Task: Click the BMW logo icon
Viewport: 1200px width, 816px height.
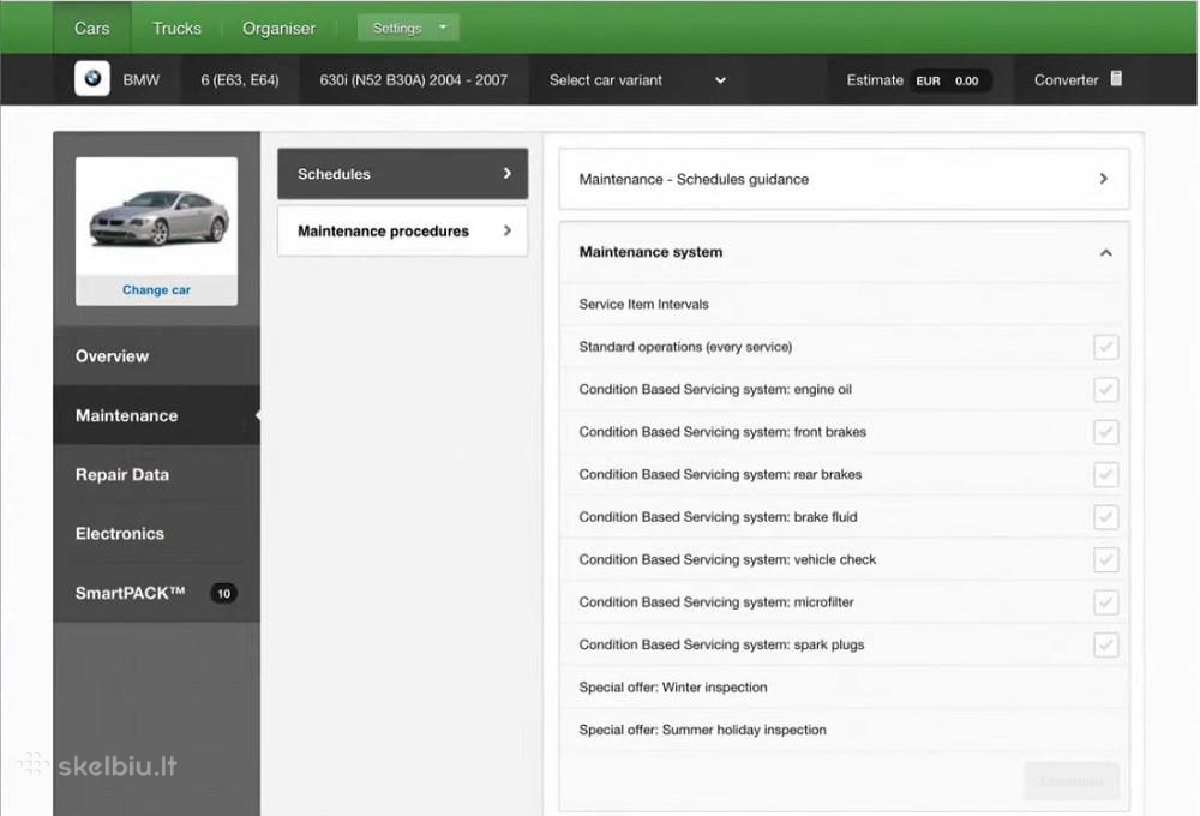Action: pos(92,79)
